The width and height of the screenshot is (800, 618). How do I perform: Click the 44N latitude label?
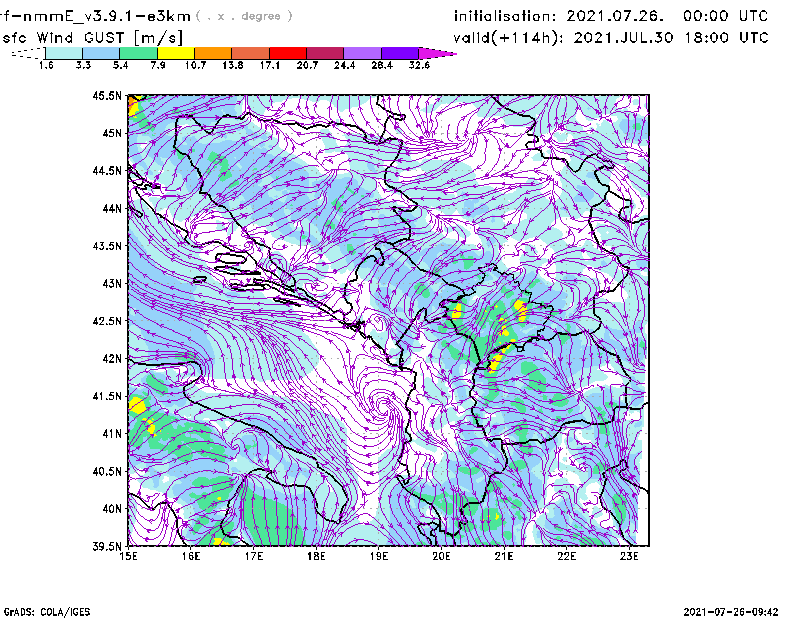coord(112,208)
